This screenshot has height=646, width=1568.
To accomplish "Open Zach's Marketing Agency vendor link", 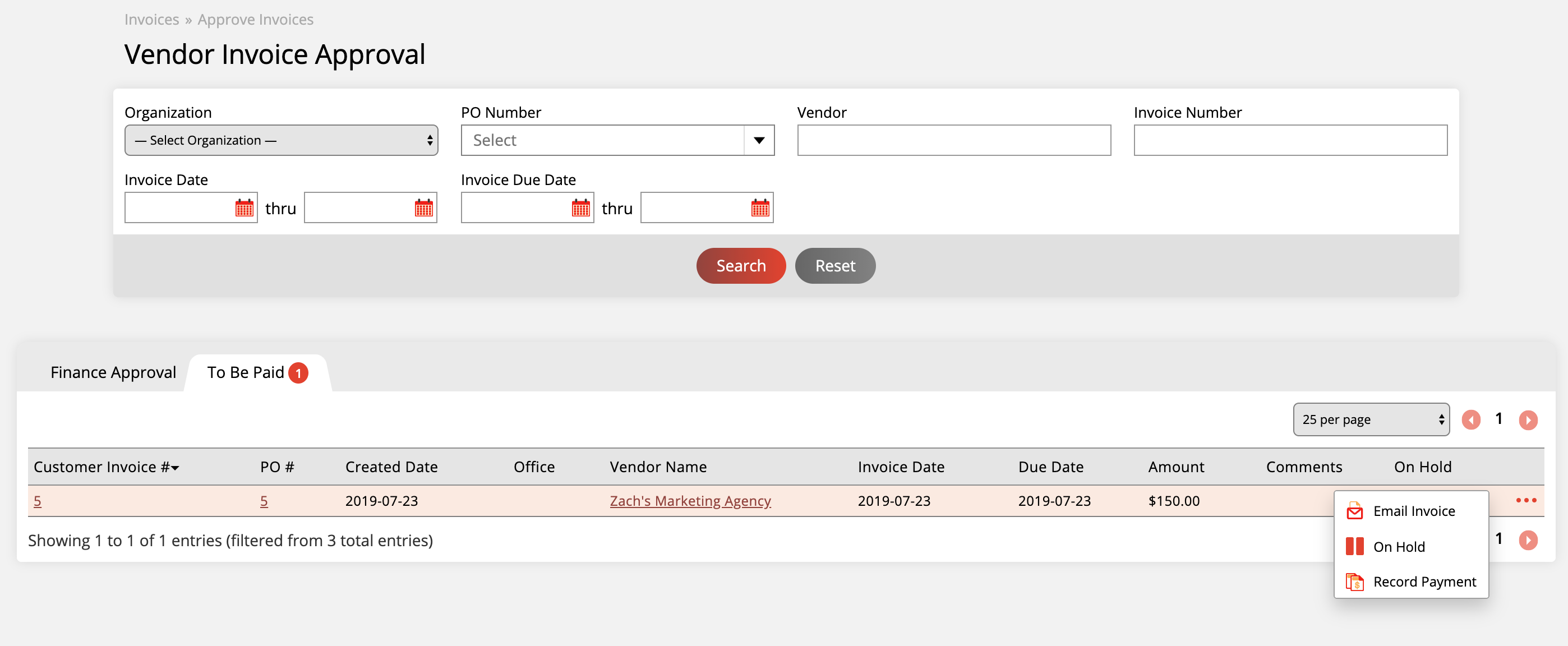I will [690, 501].
